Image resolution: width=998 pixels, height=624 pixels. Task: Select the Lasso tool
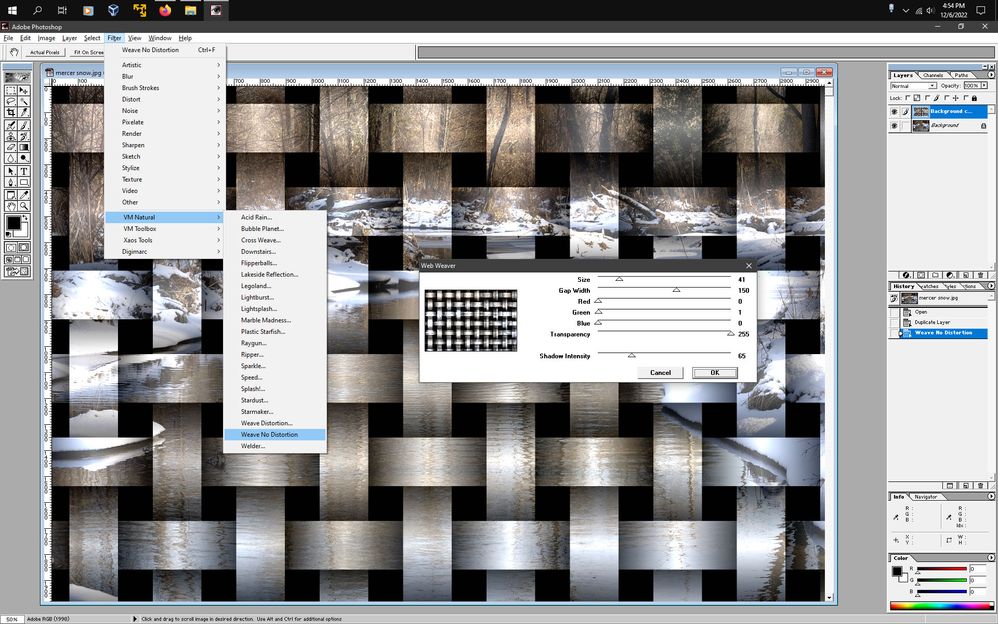(11, 102)
